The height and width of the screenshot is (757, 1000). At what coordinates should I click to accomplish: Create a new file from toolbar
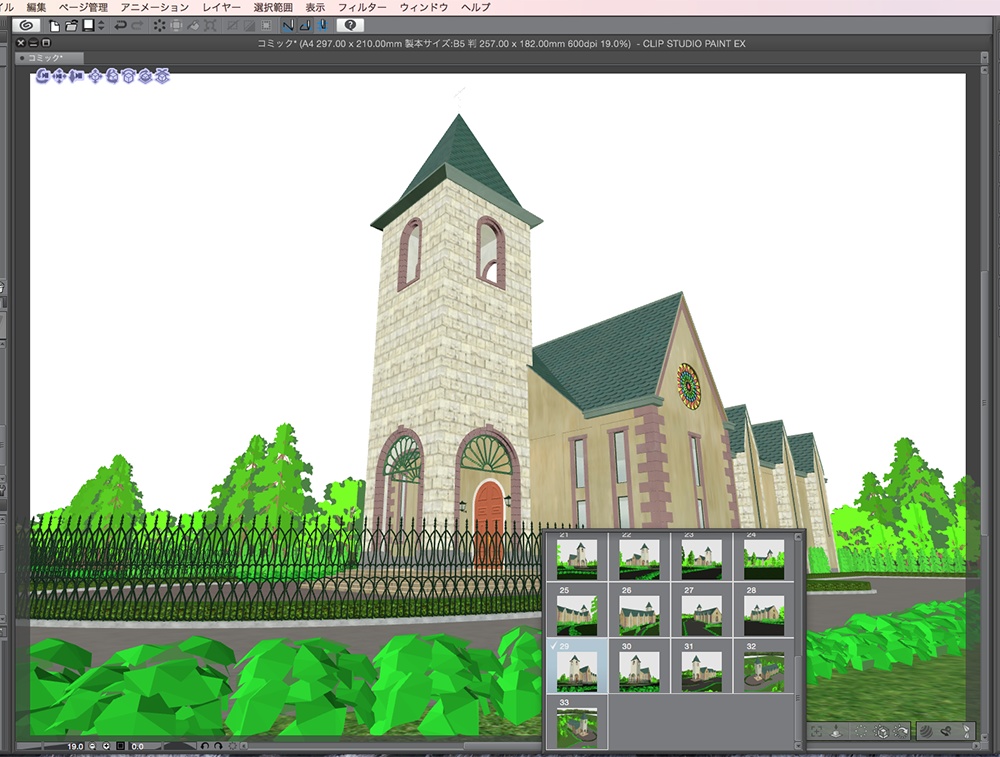point(55,25)
